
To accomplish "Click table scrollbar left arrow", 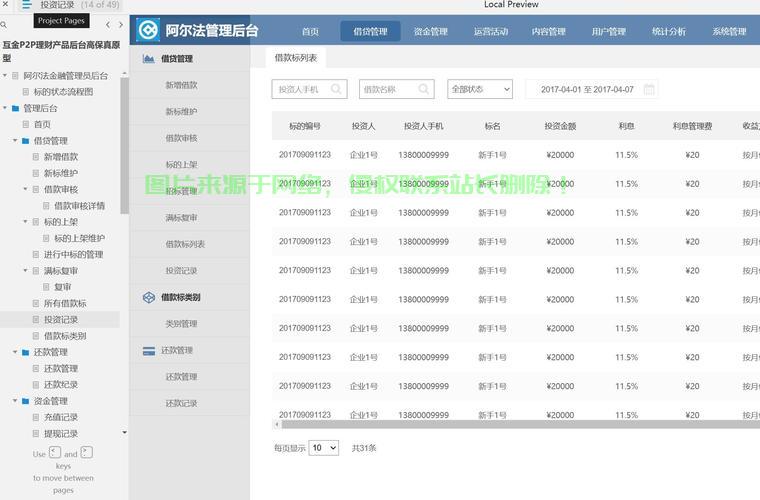I will (277, 424).
